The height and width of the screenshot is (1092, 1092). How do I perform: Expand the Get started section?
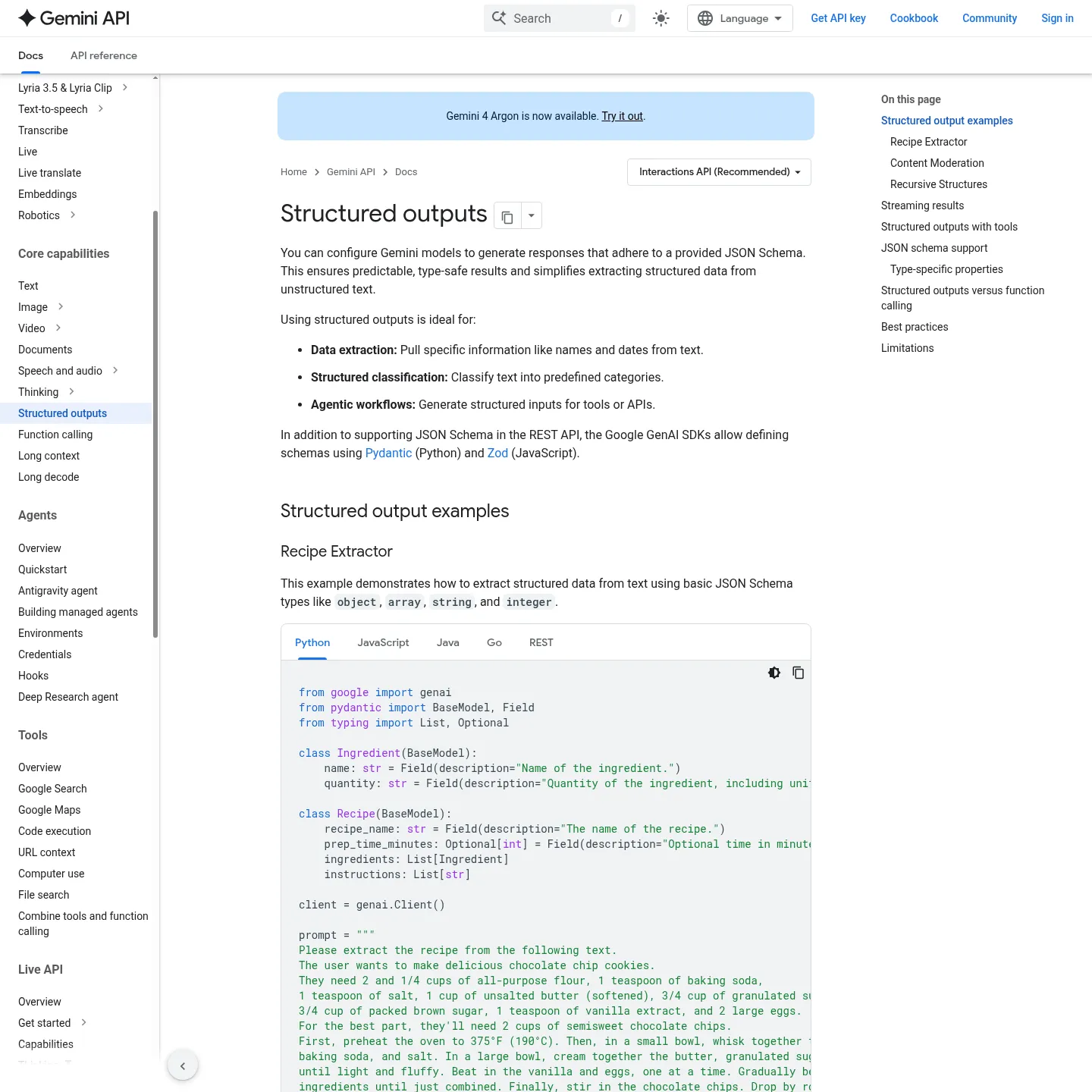(x=83, y=1023)
